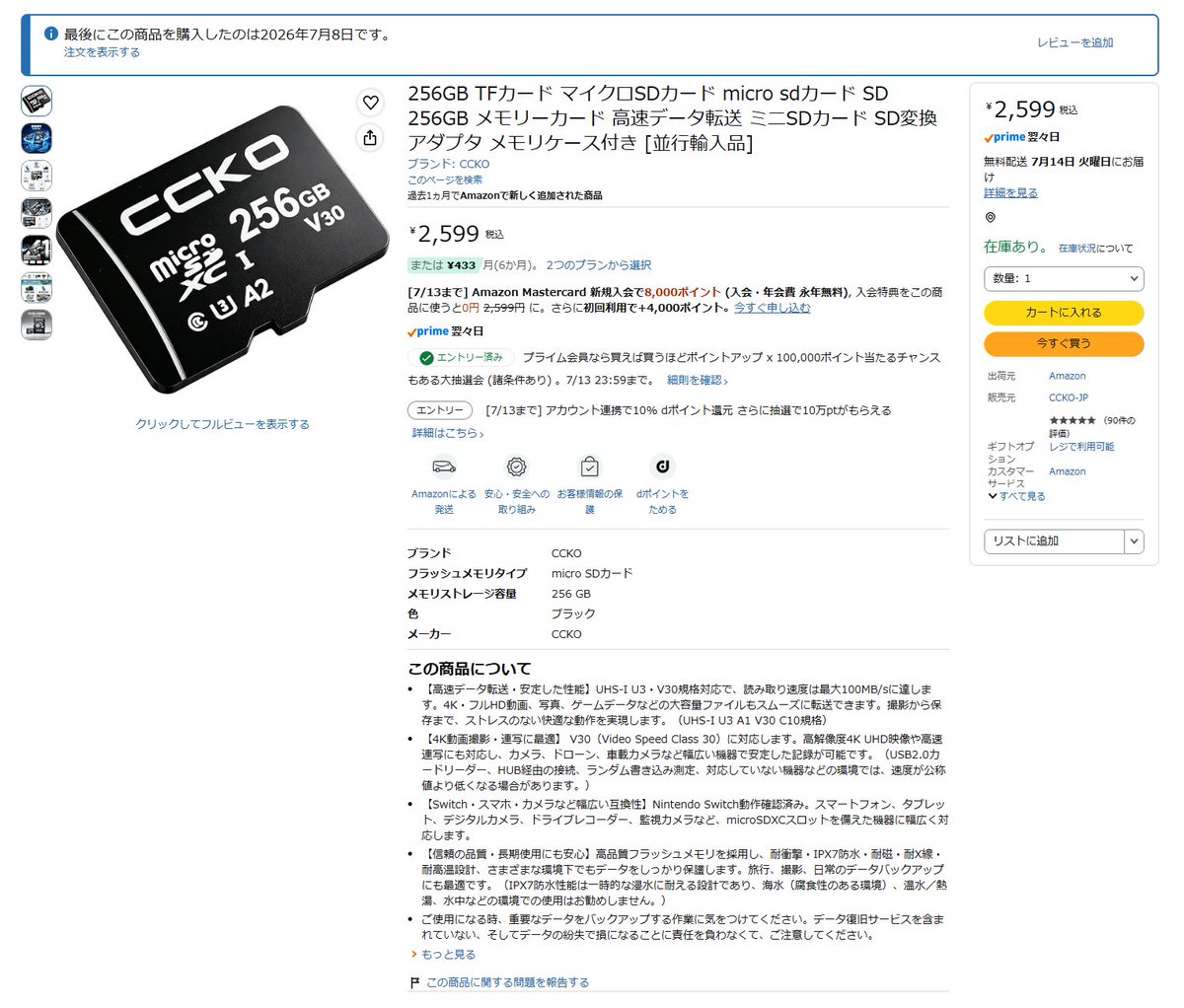Image resolution: width=1184 pixels, height=1008 pixels.
Task: Click the この商品について heading
Action: click(x=470, y=669)
